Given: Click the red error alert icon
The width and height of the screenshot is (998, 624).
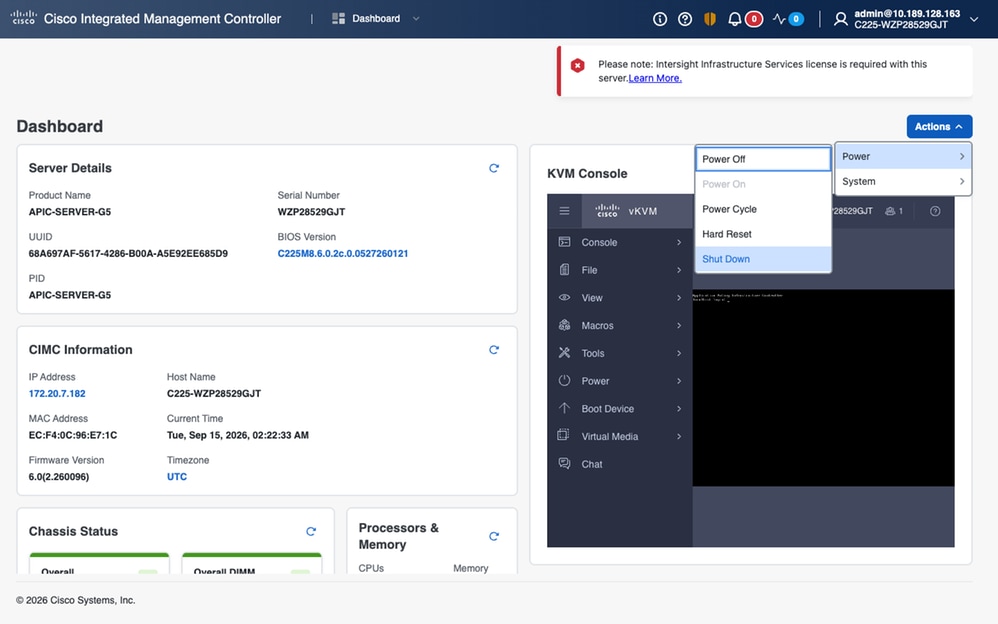Looking at the screenshot, I should coord(577,65).
